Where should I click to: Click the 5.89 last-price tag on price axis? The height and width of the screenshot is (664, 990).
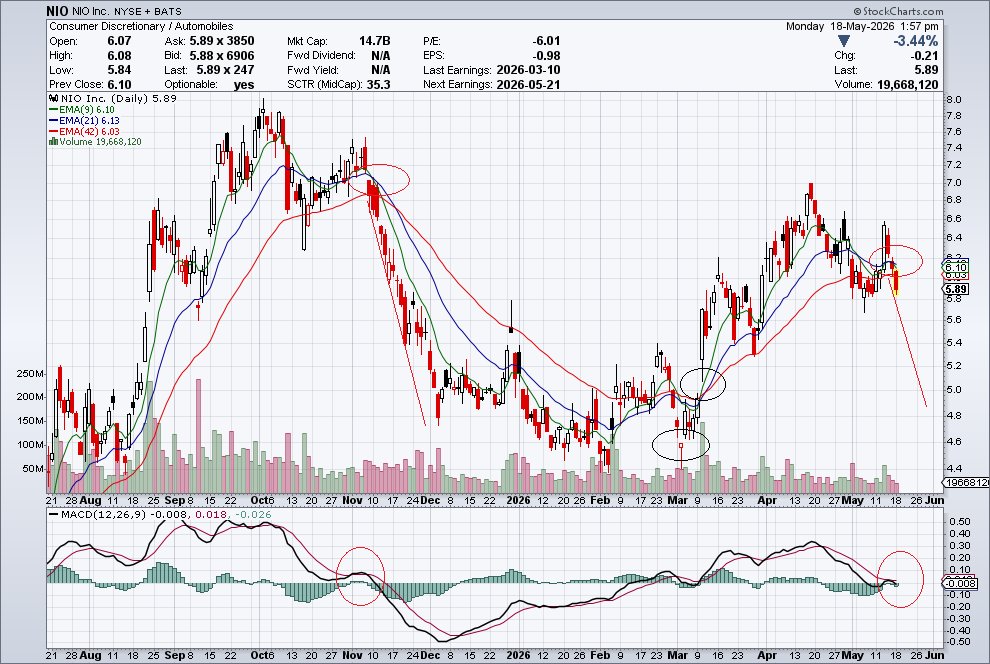956,289
